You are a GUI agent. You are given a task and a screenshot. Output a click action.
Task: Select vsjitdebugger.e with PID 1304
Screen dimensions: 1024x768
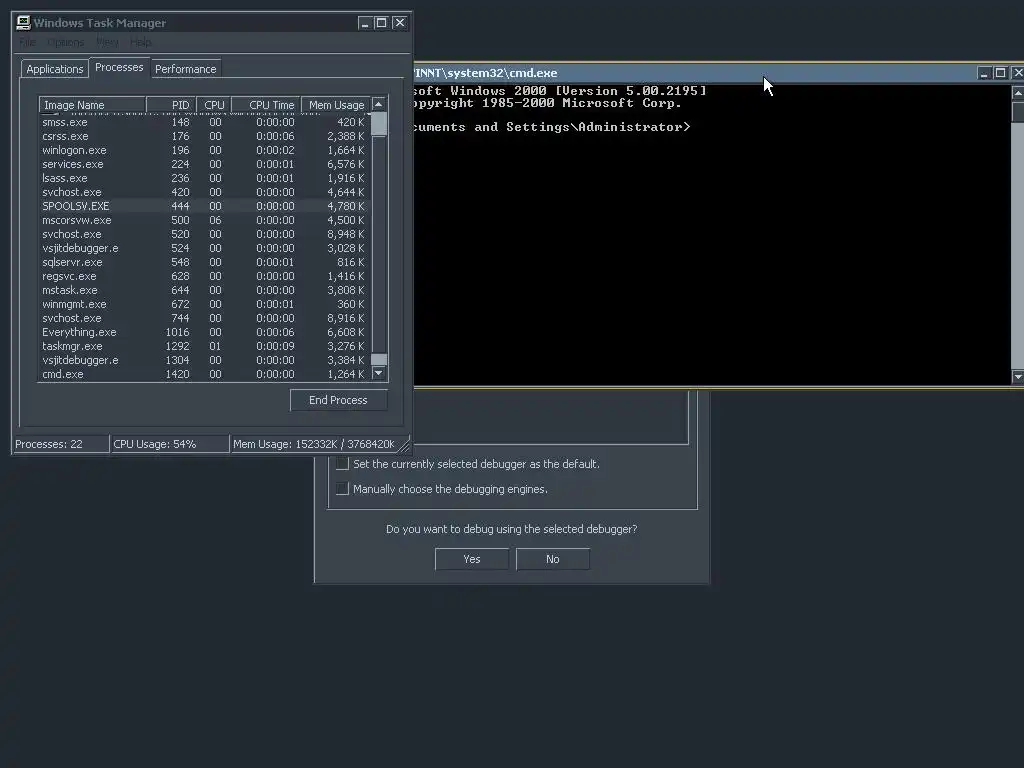click(204, 360)
